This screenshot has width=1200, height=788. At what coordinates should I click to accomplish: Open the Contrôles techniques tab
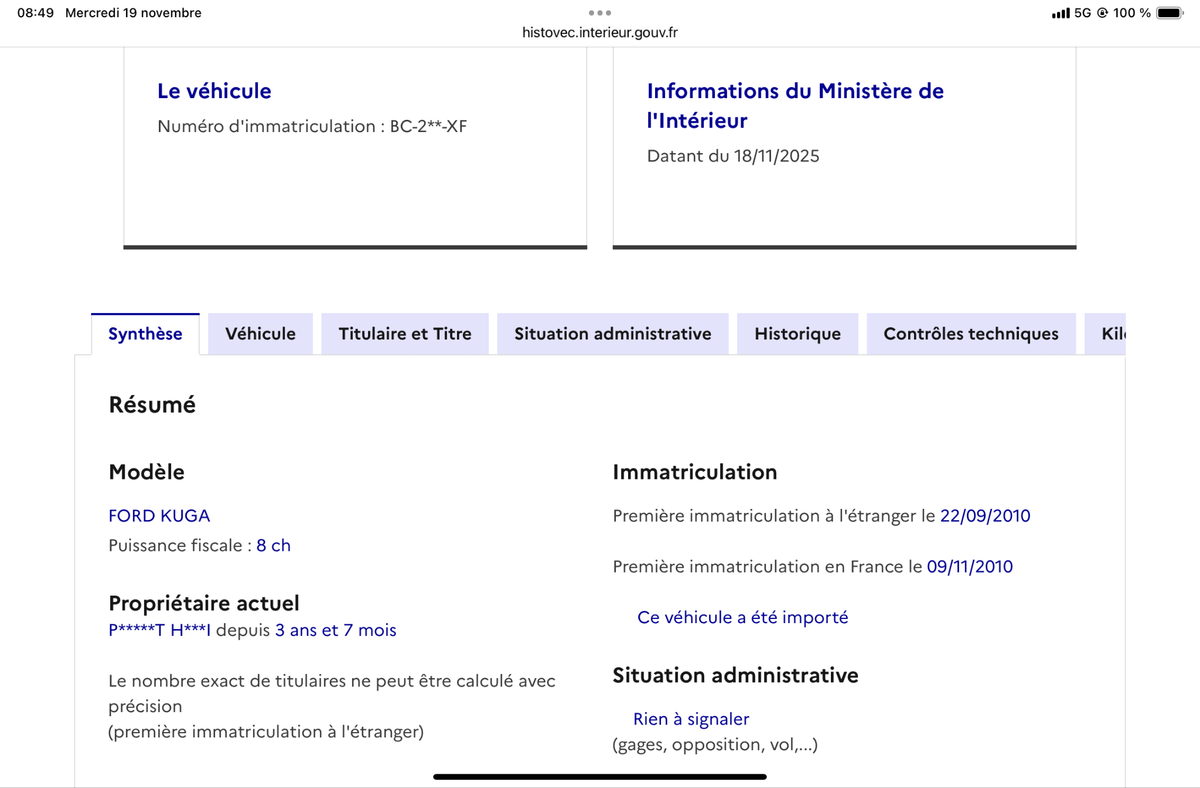point(971,334)
